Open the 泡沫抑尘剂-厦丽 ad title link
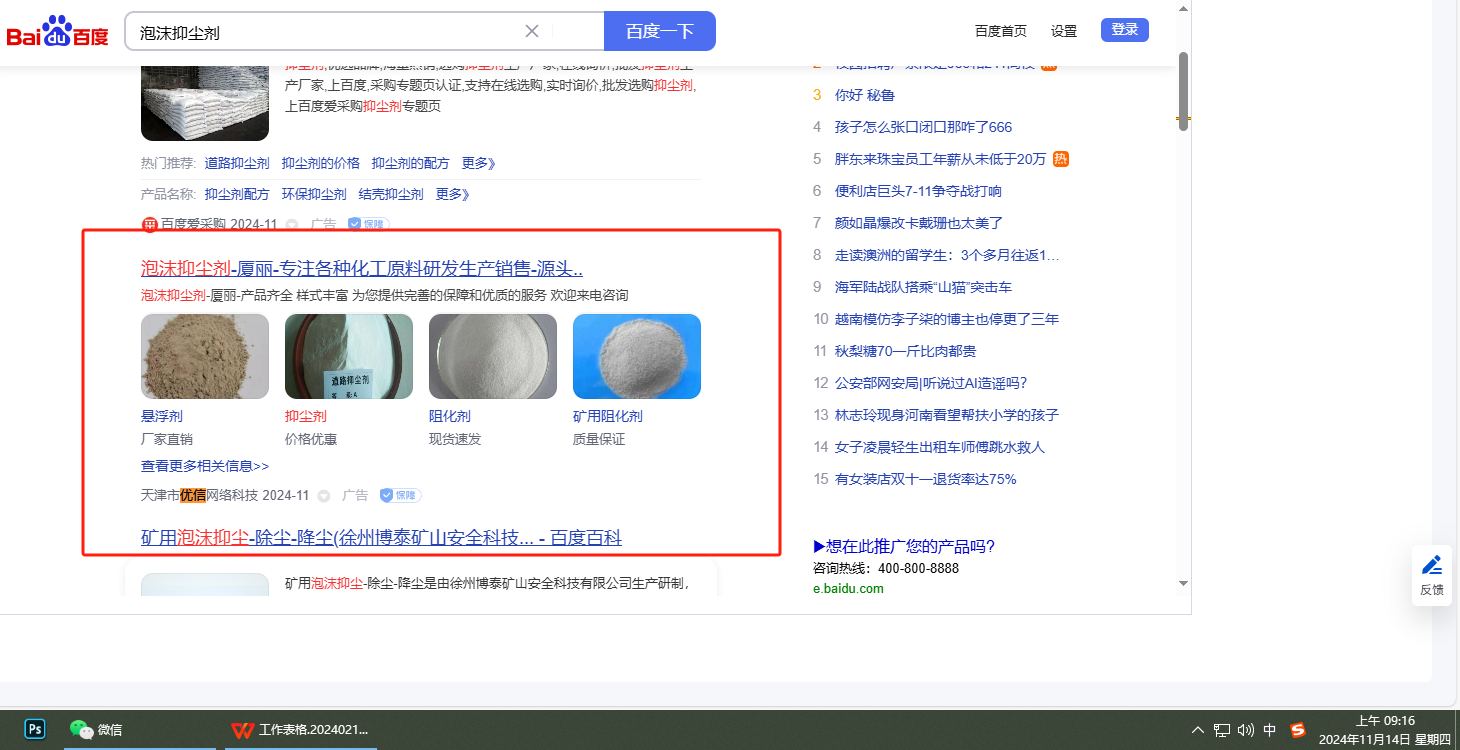 tap(362, 268)
